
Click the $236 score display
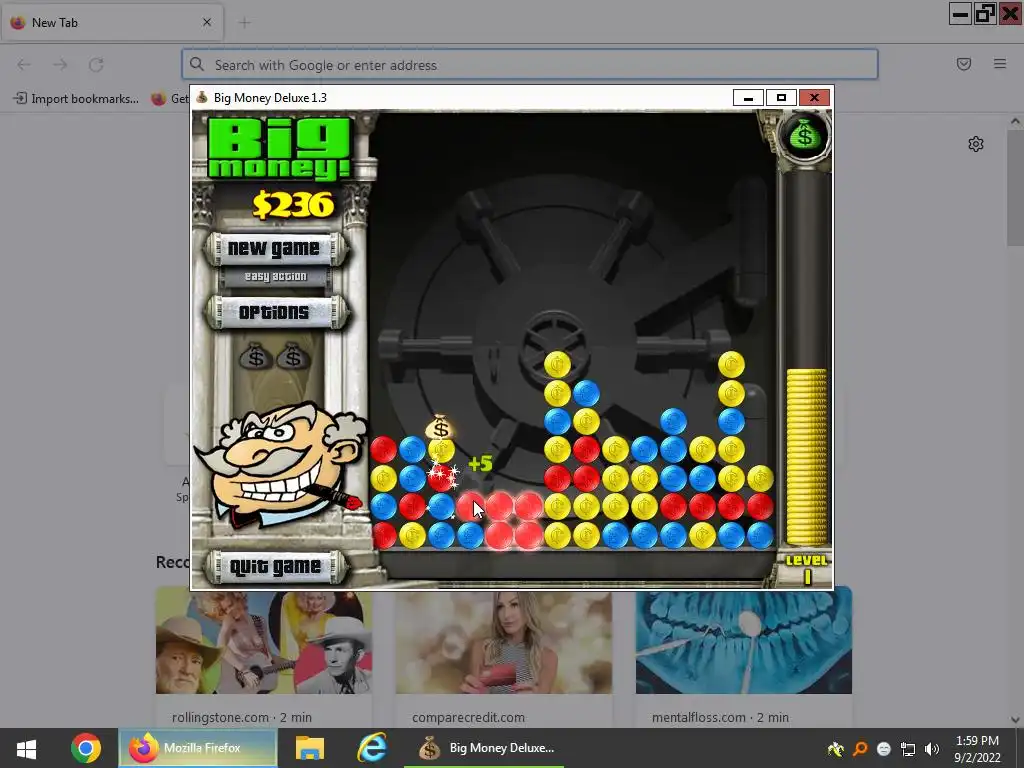(x=293, y=205)
